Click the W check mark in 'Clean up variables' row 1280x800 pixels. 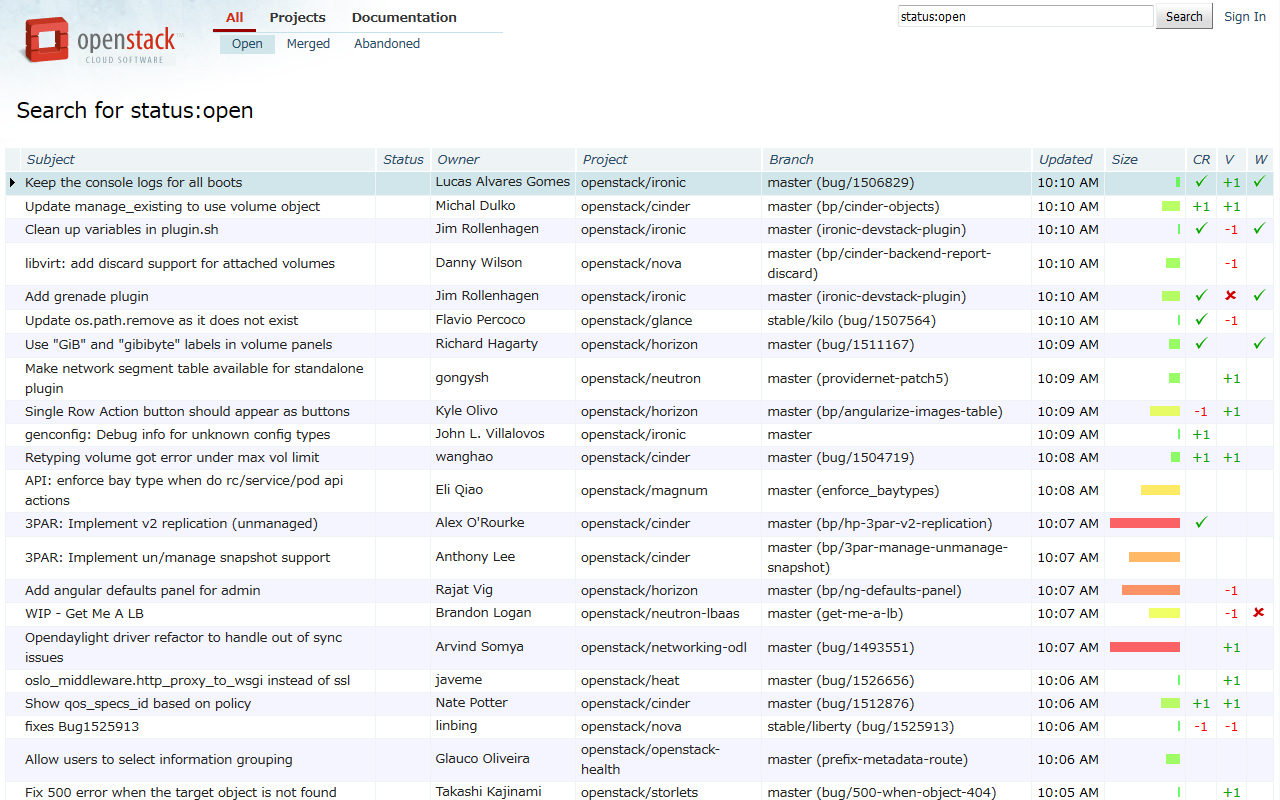click(1259, 229)
